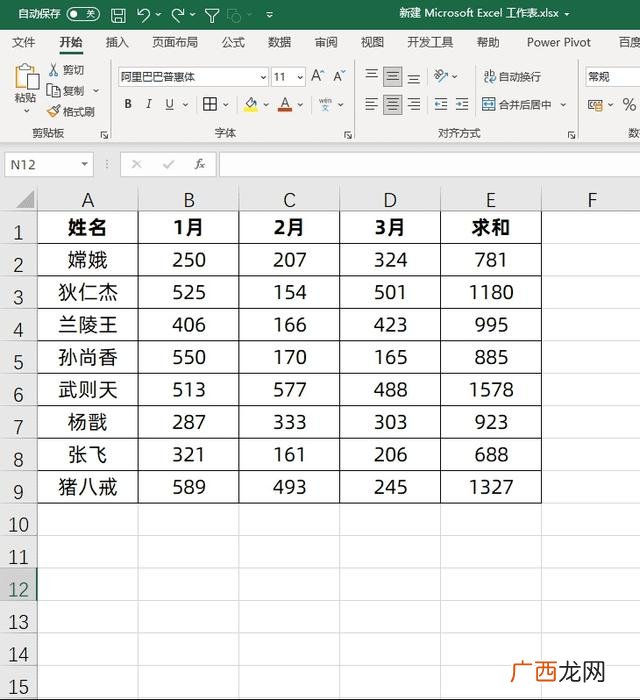Open fill color palette arrow
Screen dimensions: 640x700
pyautogui.click(x=266, y=105)
